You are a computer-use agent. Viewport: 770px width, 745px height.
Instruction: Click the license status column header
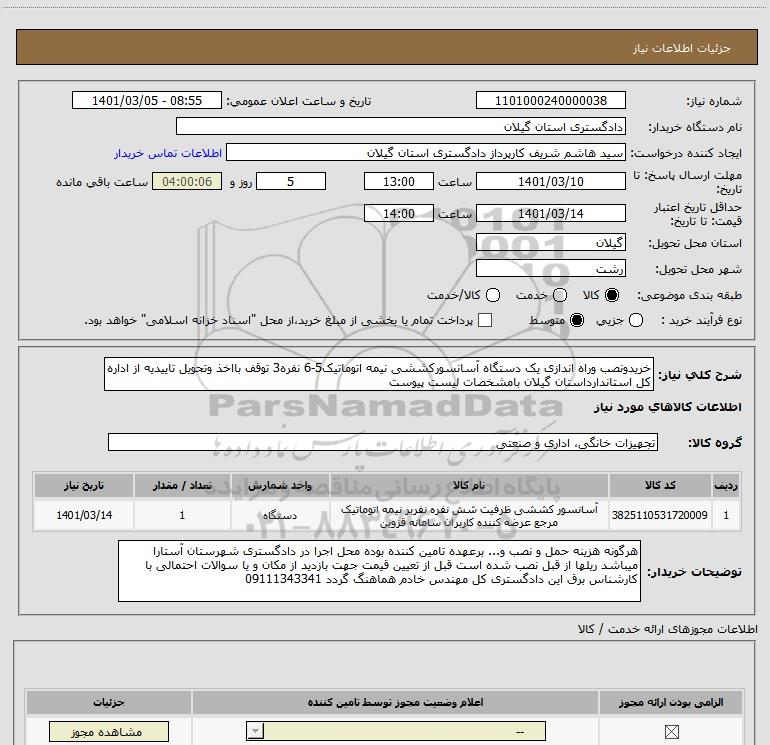pos(395,702)
